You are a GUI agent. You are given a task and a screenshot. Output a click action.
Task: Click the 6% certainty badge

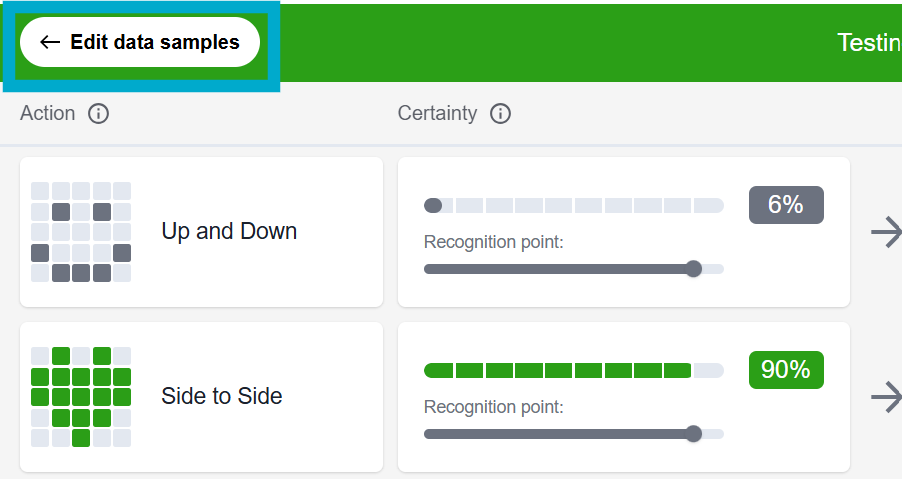pyautogui.click(x=786, y=205)
